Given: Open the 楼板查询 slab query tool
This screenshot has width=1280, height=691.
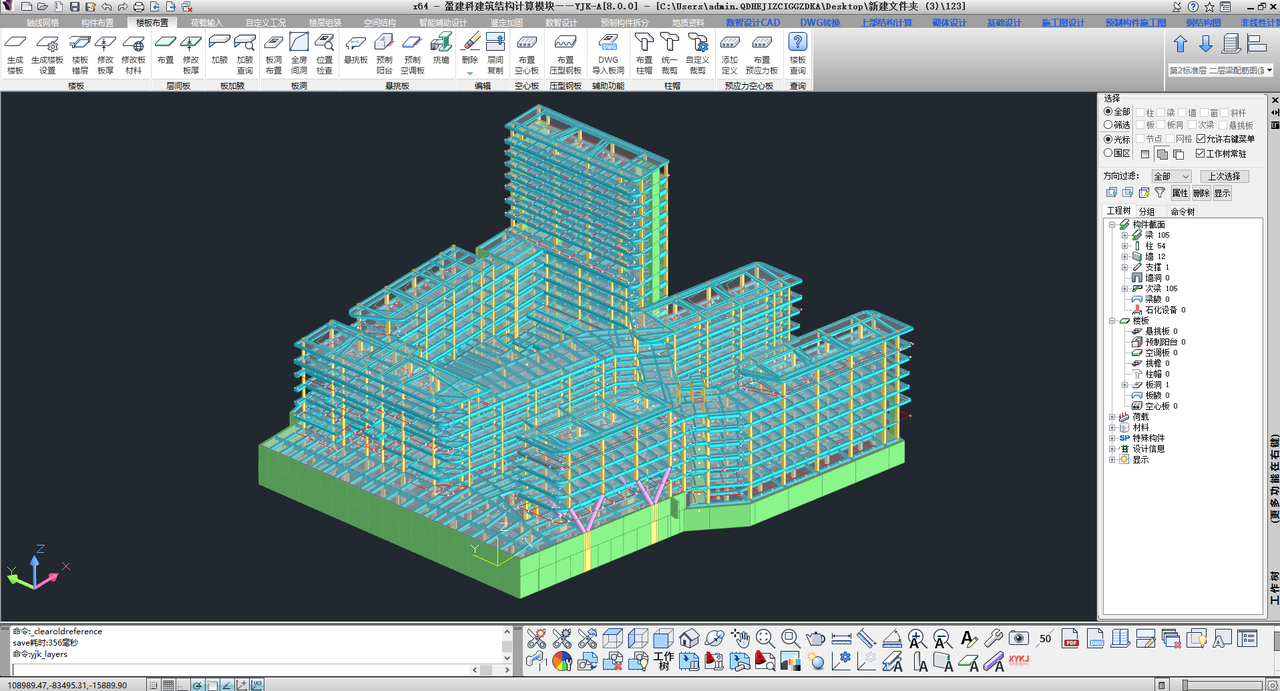Looking at the screenshot, I should click(797, 54).
